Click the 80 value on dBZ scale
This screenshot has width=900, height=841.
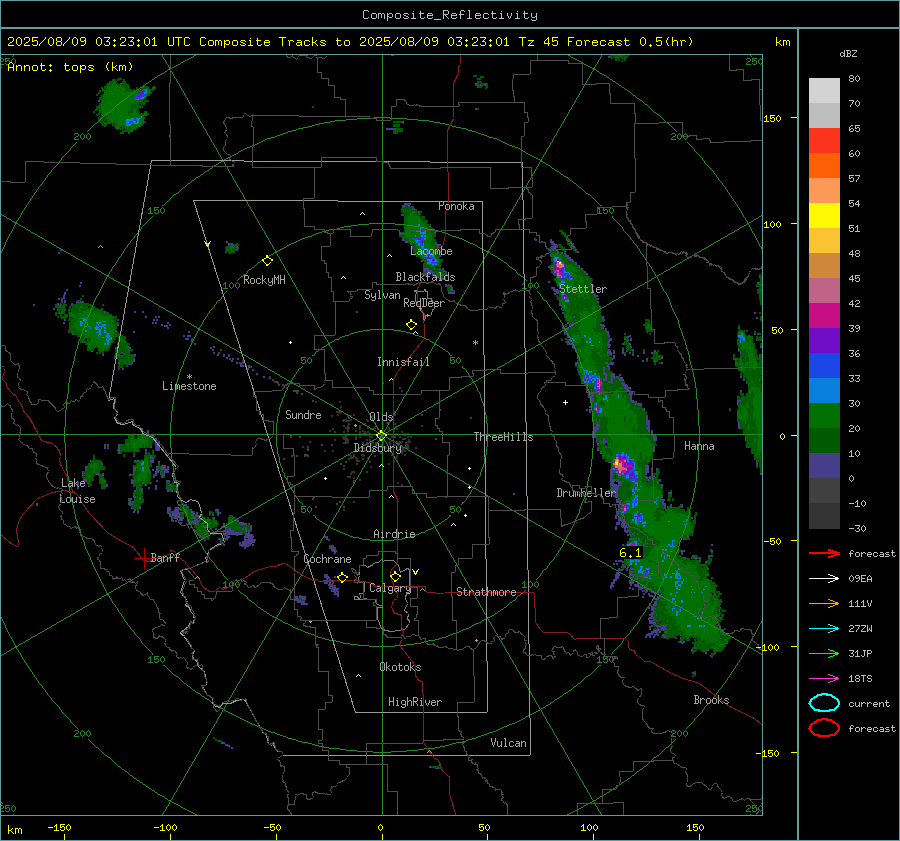pos(854,79)
